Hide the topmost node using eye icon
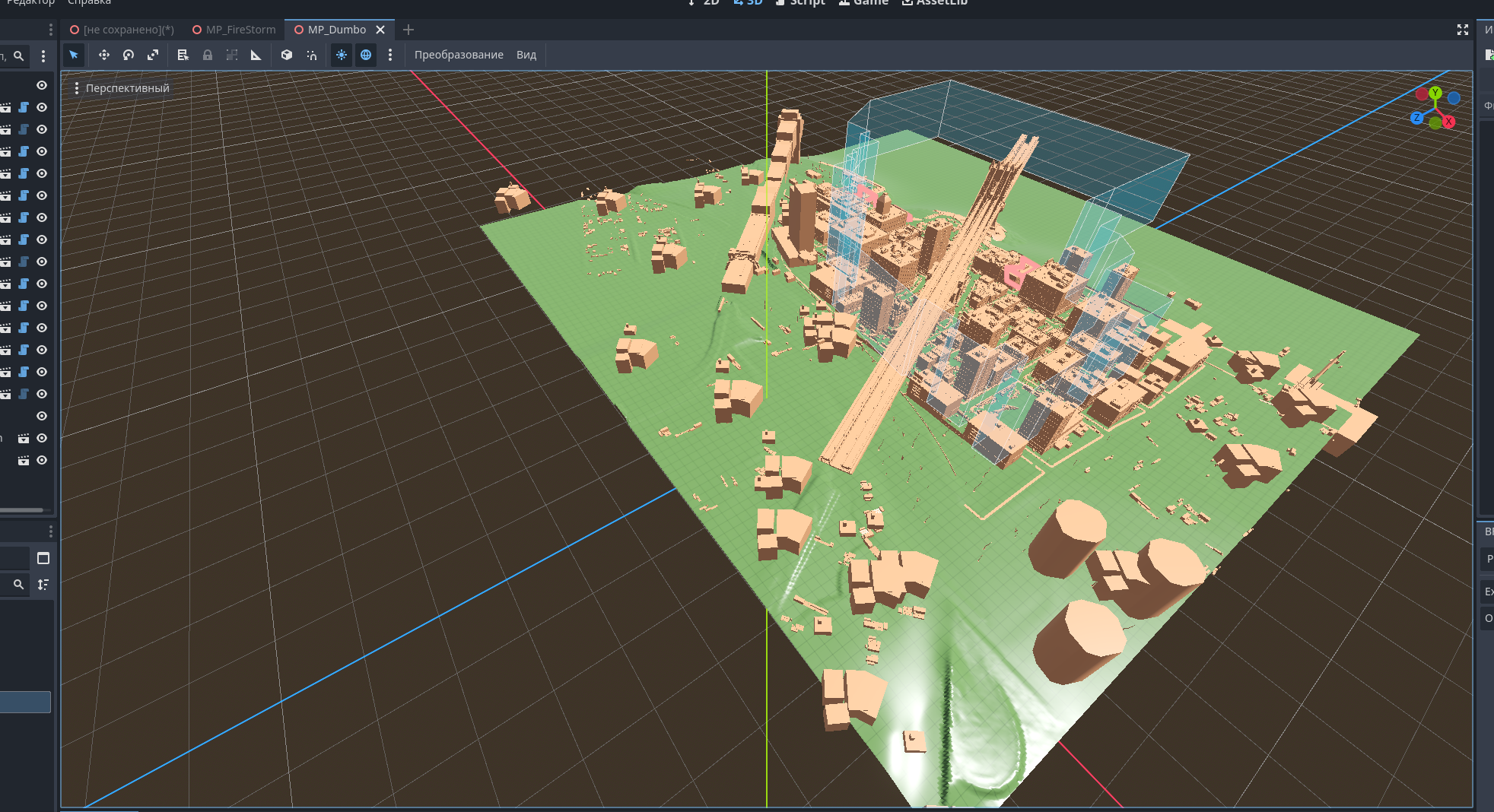Viewport: 1494px width, 812px height. pyautogui.click(x=42, y=85)
